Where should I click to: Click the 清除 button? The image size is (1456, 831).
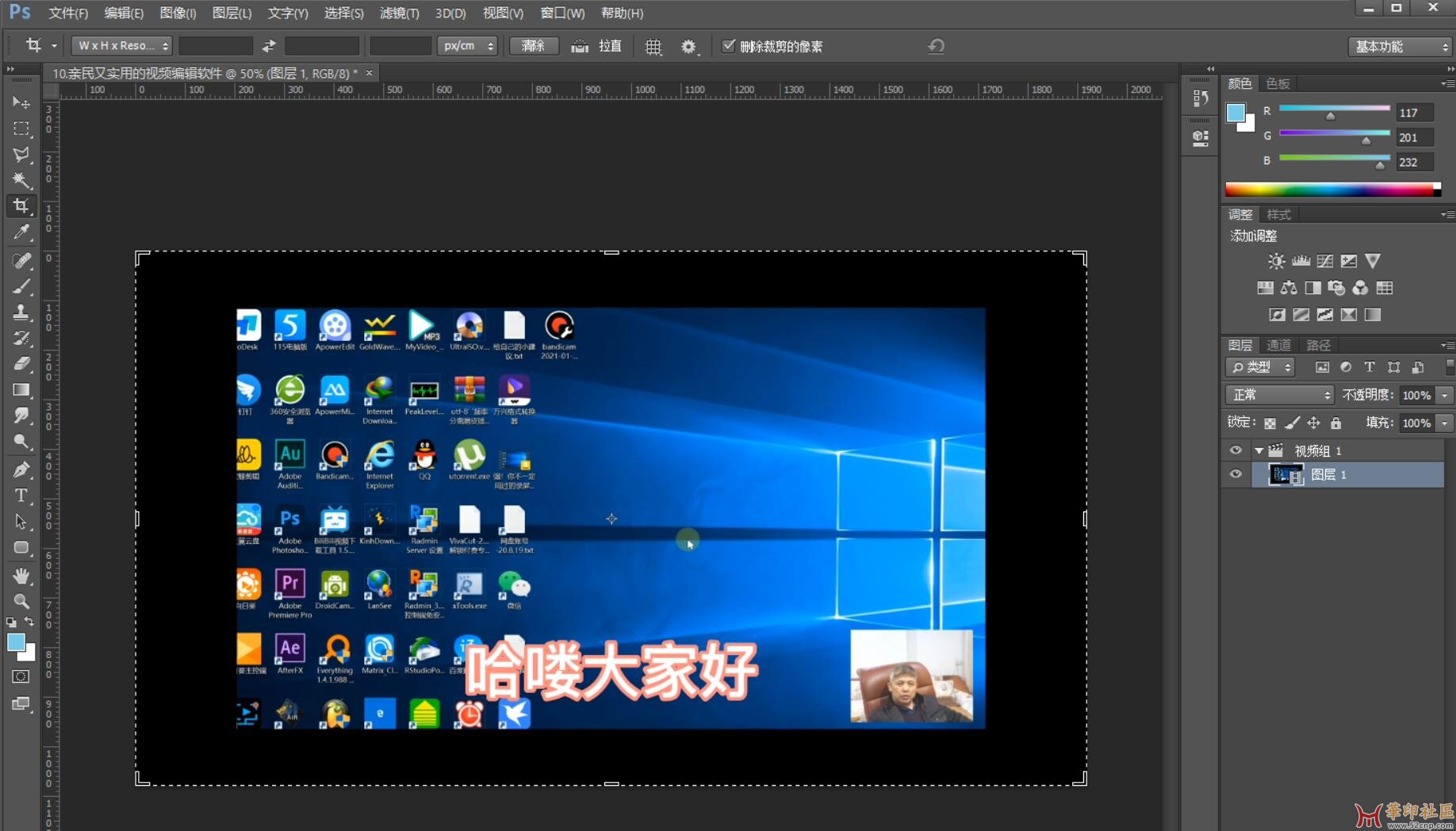tap(534, 46)
